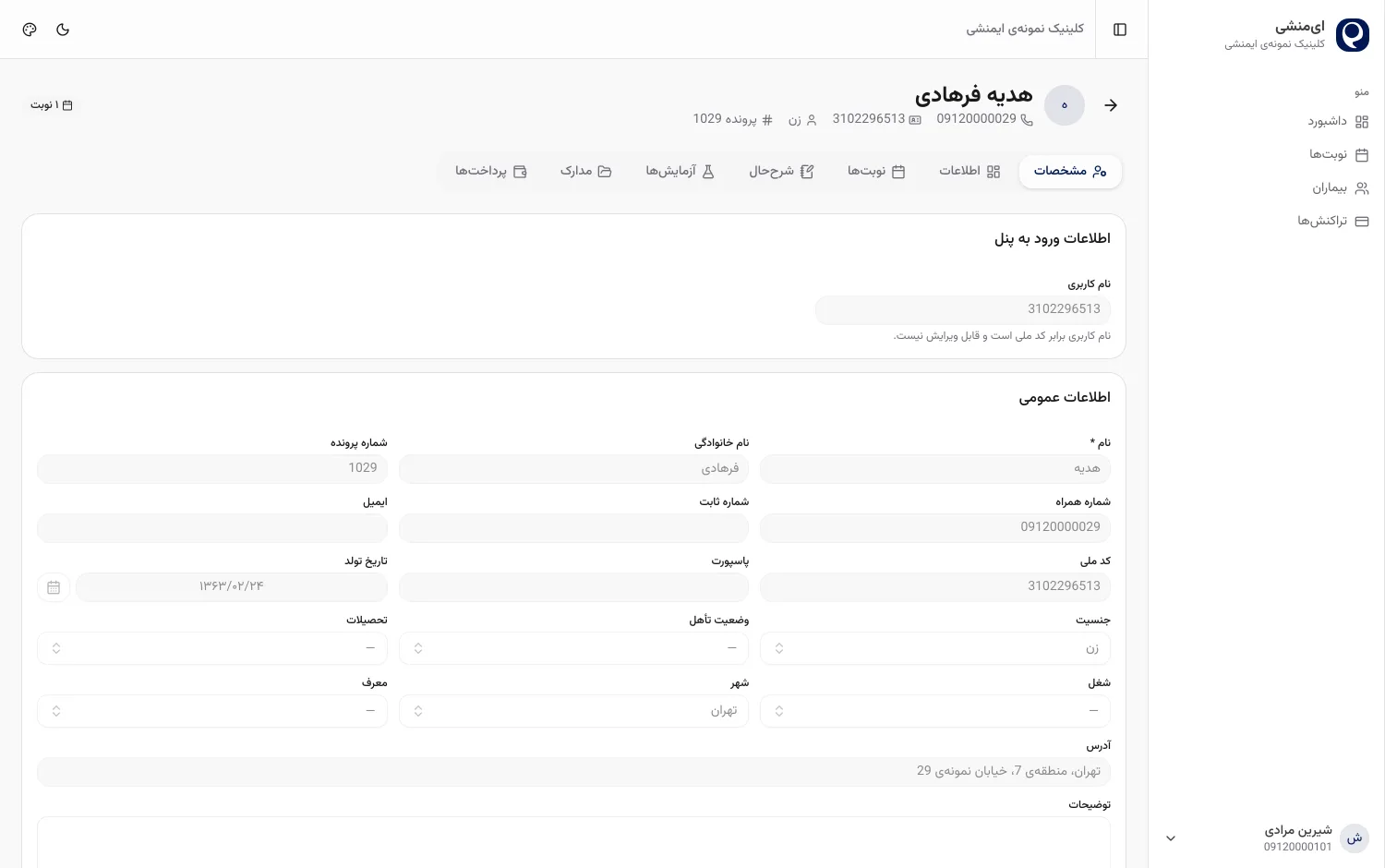Open the شهر dropdown showing تهران
1385x868 pixels.
point(573,711)
